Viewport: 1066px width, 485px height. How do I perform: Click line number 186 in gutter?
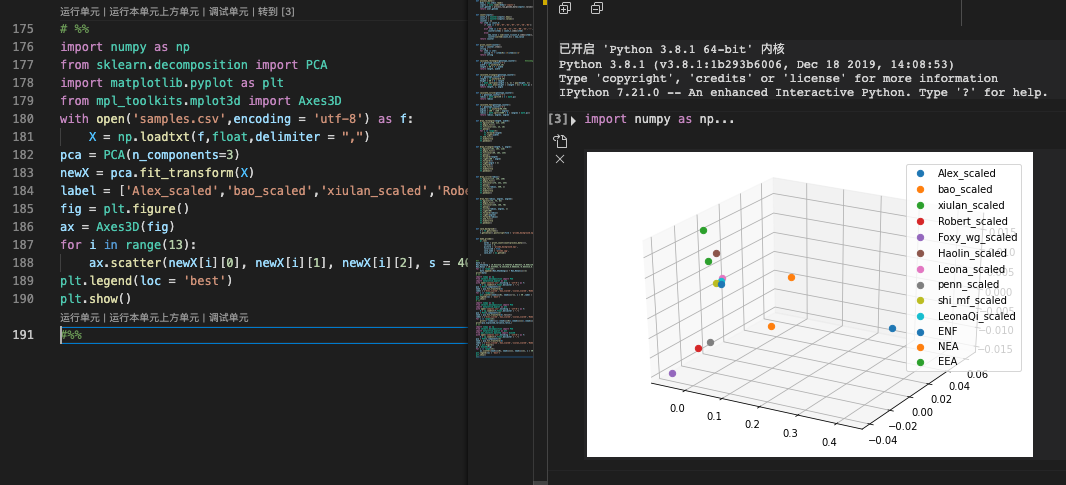[x=23, y=227]
